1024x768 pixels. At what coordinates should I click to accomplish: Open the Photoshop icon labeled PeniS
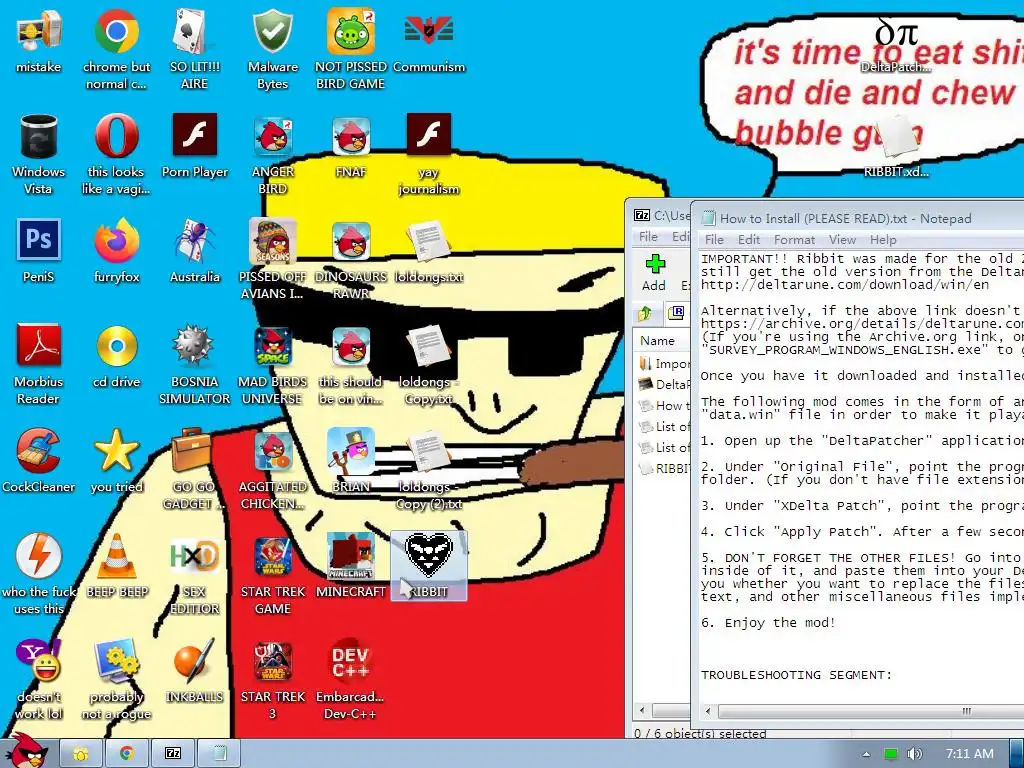point(39,251)
